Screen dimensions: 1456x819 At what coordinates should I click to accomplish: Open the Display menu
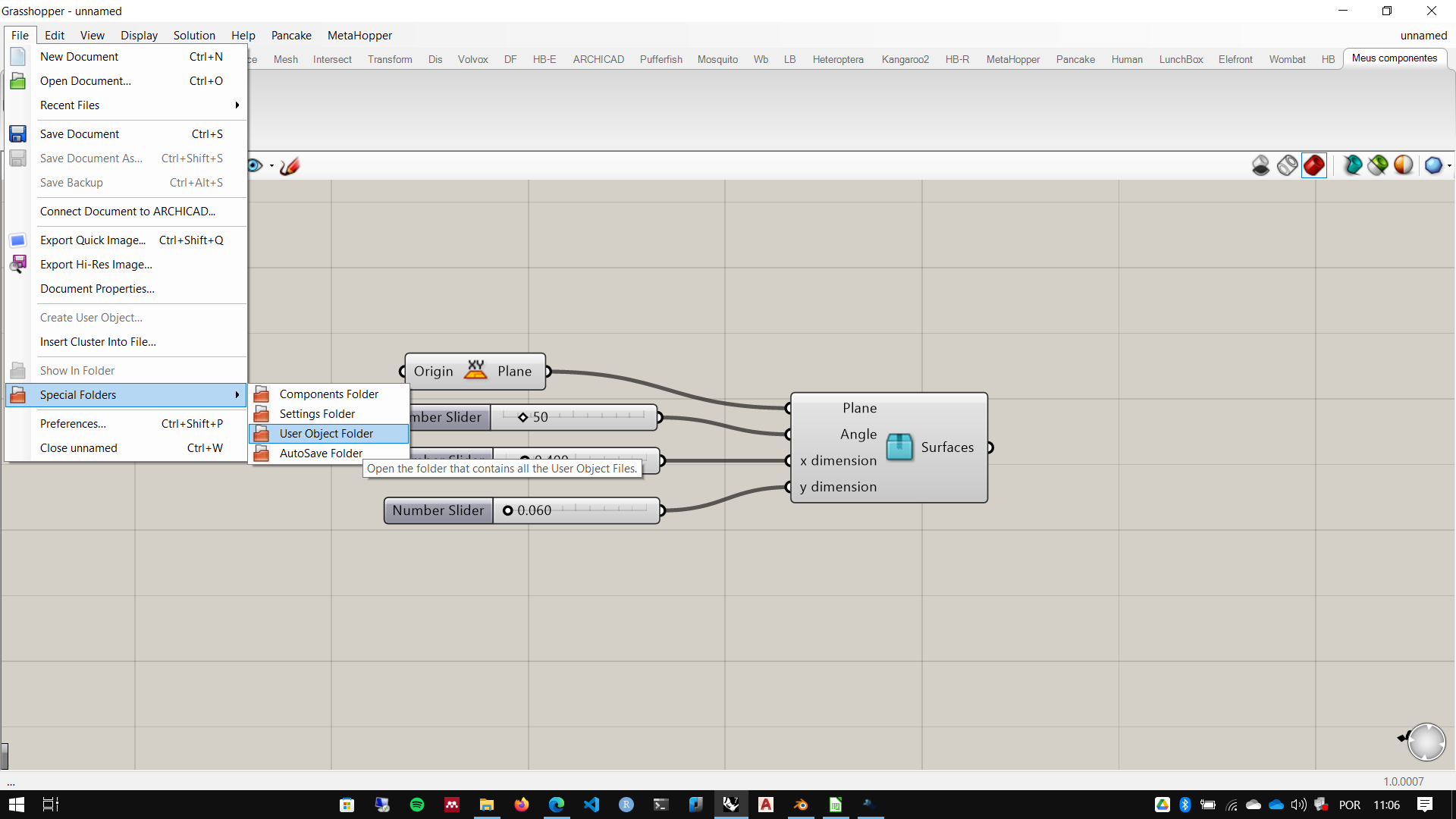pyautogui.click(x=139, y=36)
